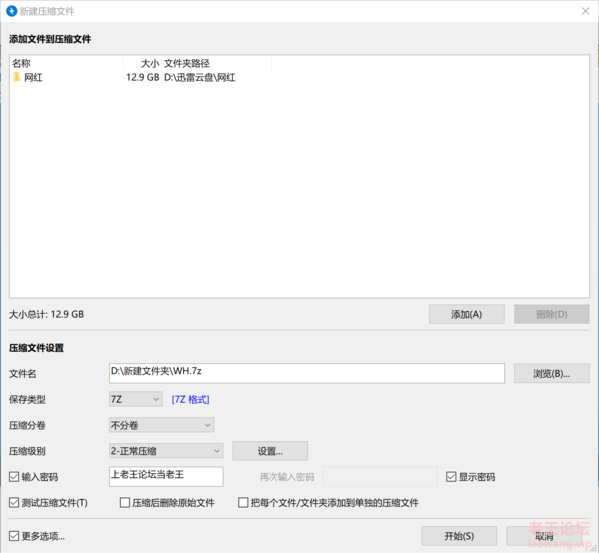Screen dimensions: 599x553
Task: Select the 网红 folder icon in file list
Action: [16, 77]
